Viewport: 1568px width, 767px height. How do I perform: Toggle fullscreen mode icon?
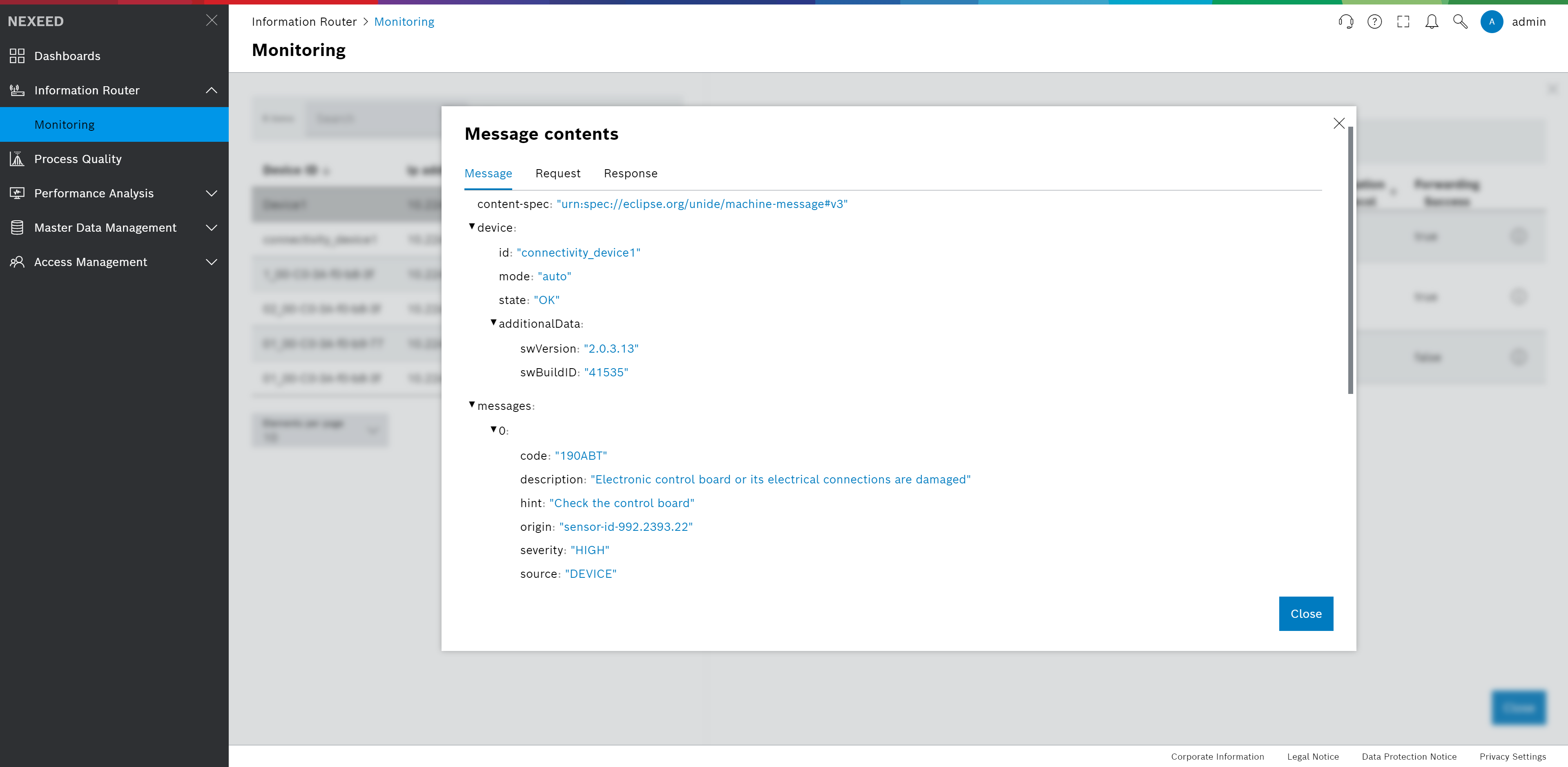tap(1403, 22)
